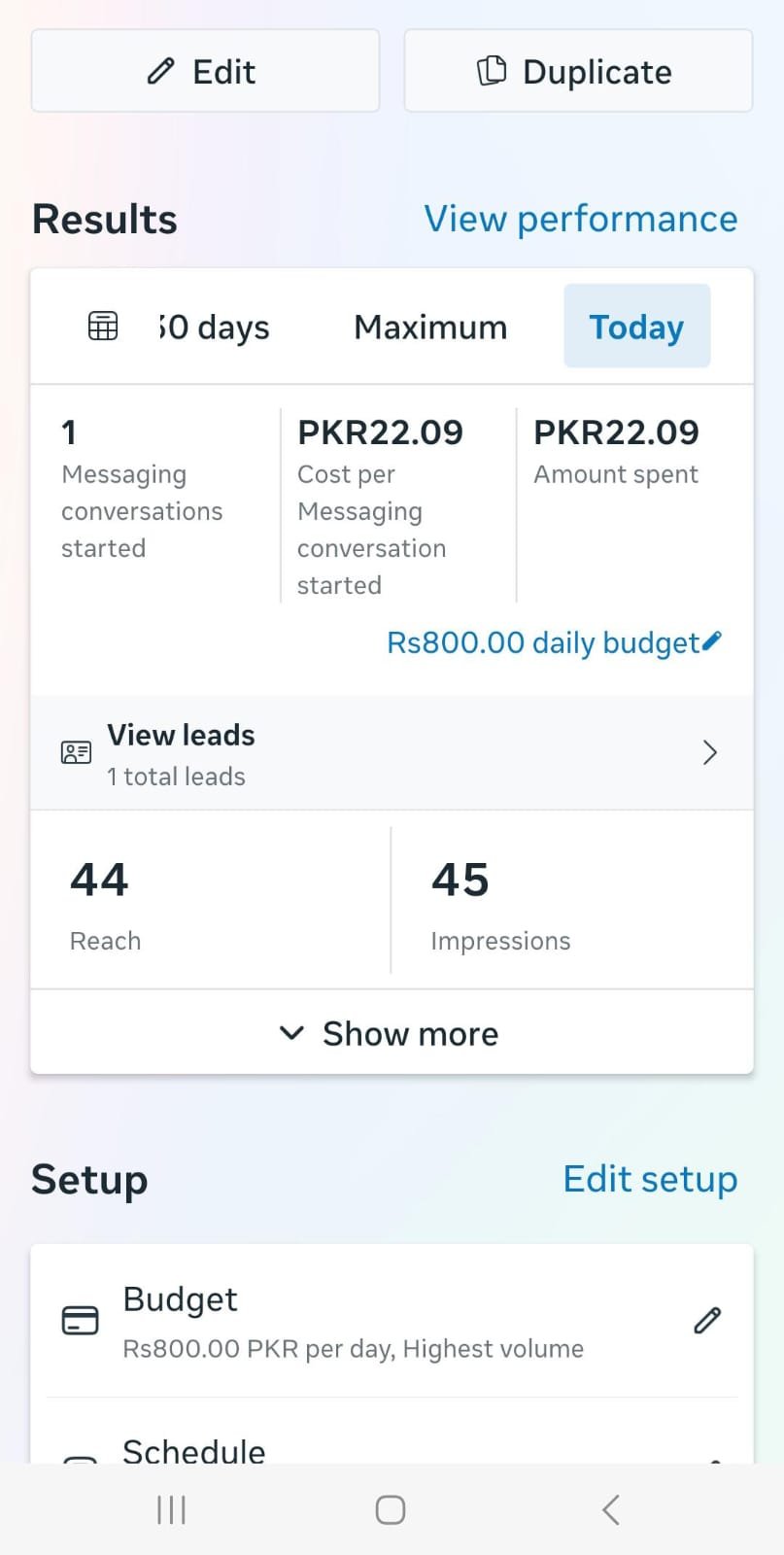Select the Today date range tab
The width and height of the screenshot is (784, 1555).
point(636,327)
